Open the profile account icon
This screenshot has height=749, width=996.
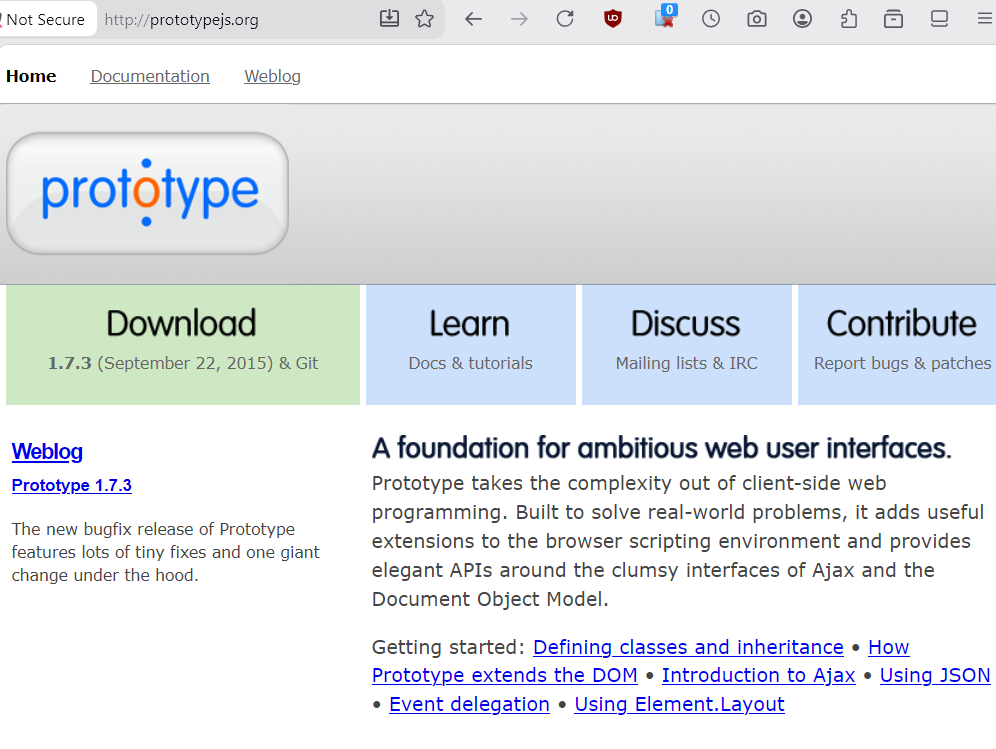(802, 19)
